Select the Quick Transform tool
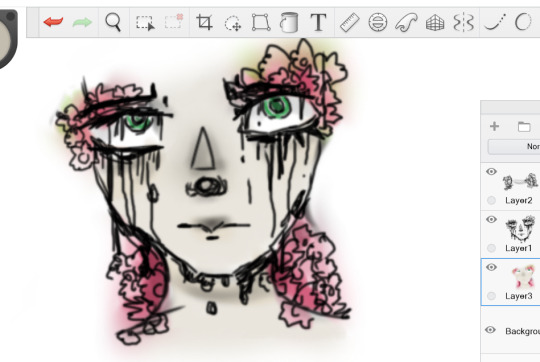The height and width of the screenshot is (362, 540). click(x=233, y=23)
